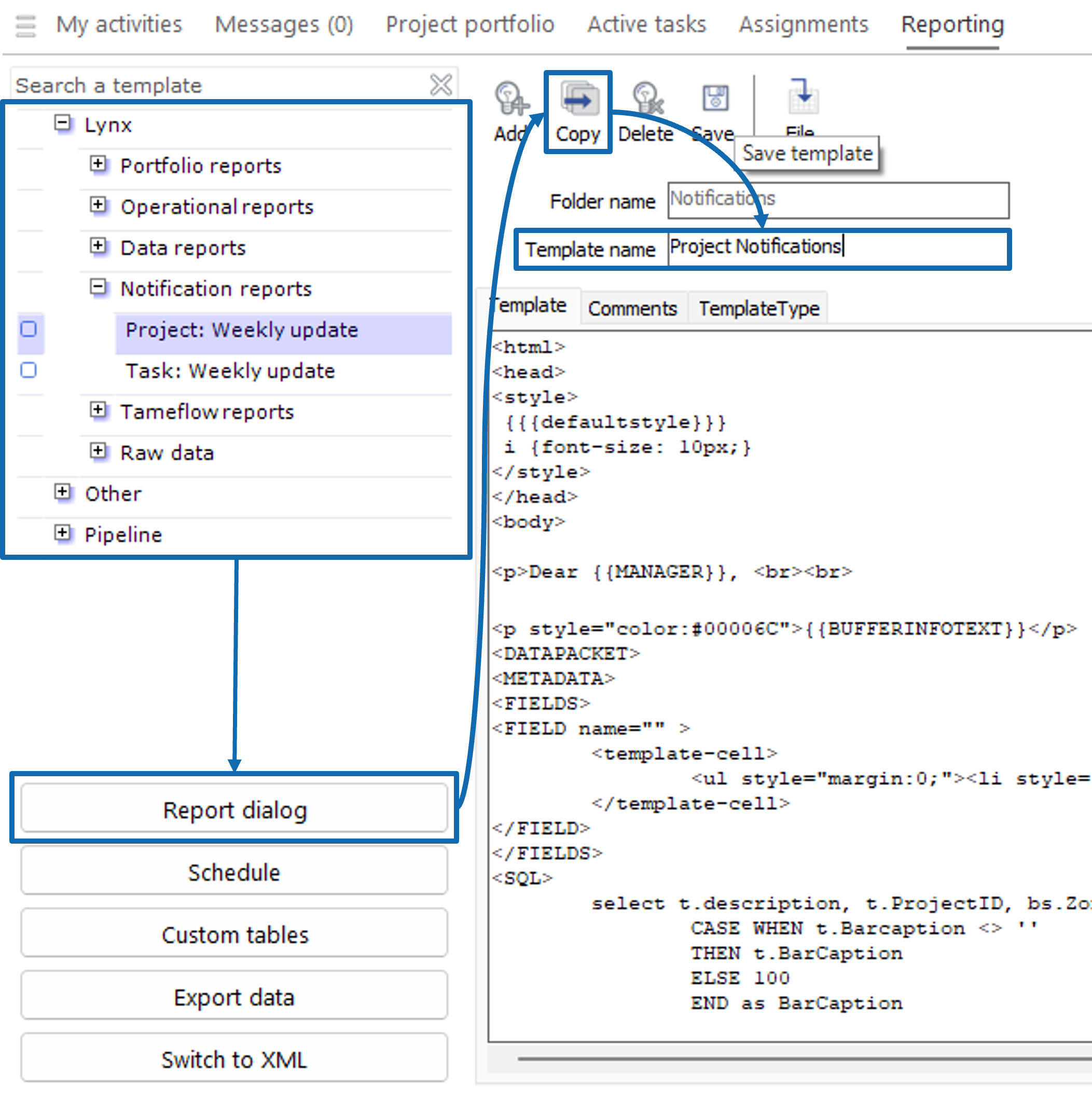Open the Reporting tab

952,24
